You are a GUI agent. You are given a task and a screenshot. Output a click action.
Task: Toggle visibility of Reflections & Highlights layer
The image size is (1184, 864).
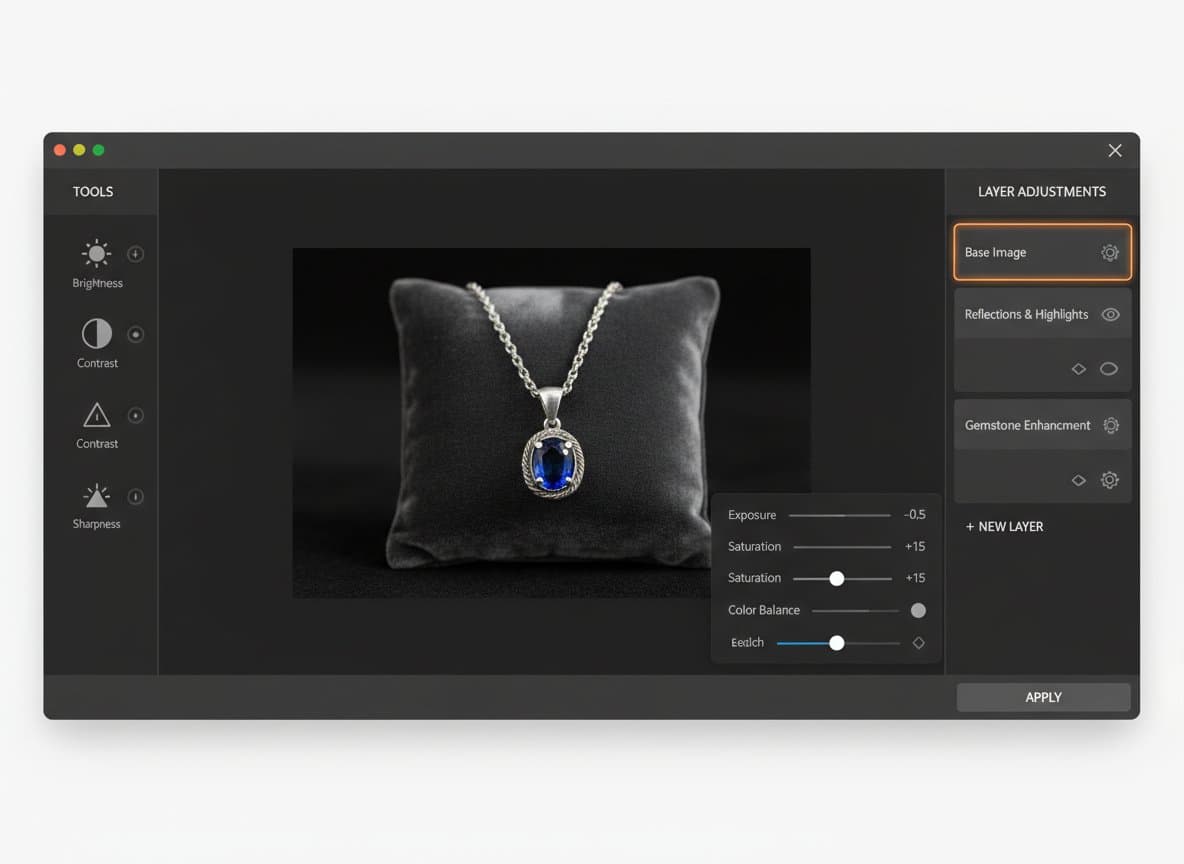coord(1110,314)
